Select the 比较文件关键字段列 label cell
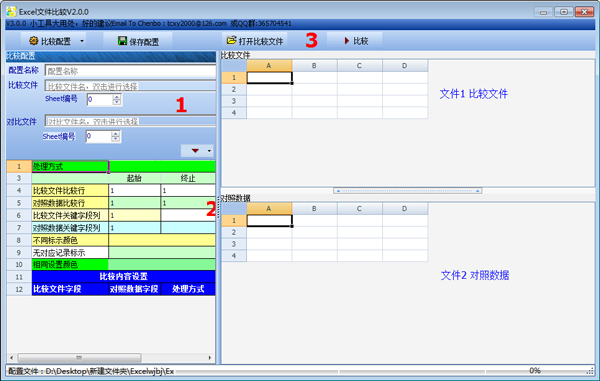The width and height of the screenshot is (600, 381). click(70, 215)
